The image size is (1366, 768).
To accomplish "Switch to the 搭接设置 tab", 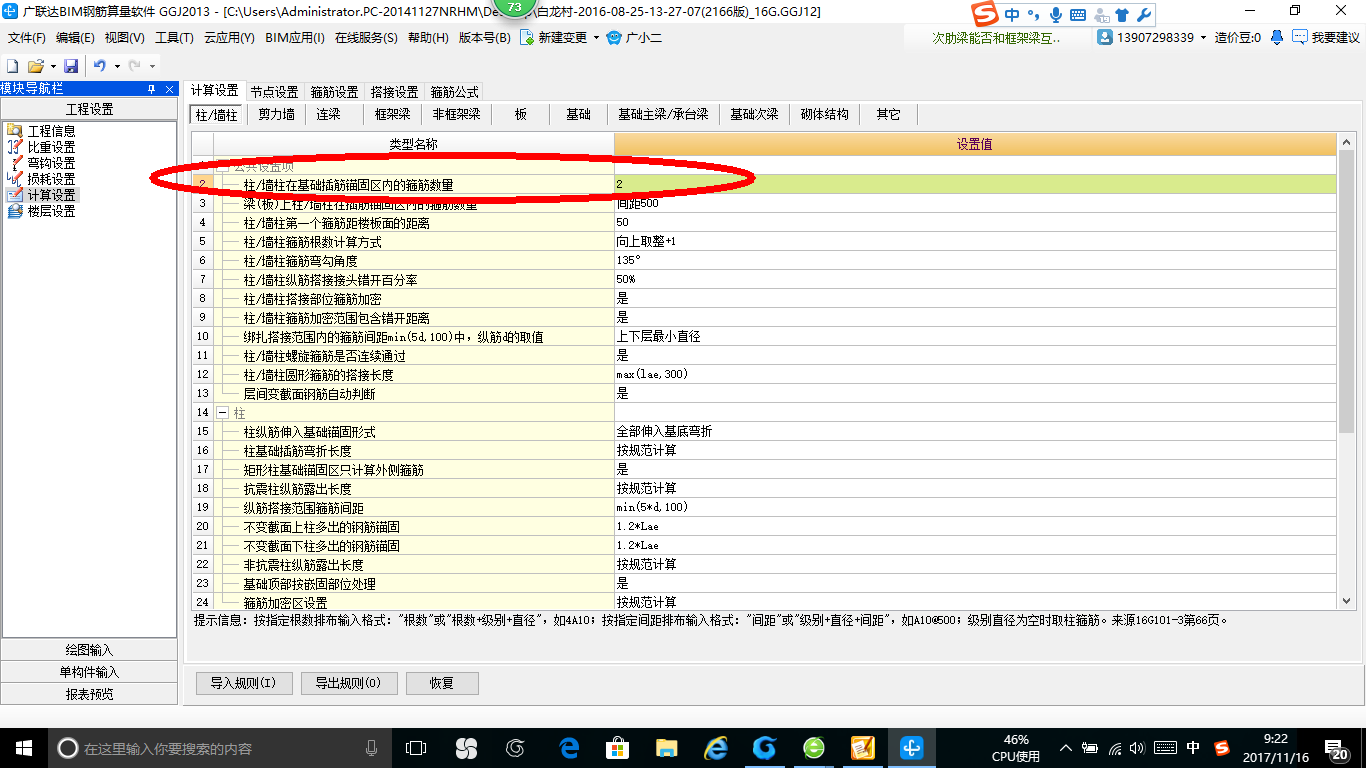I will (x=394, y=92).
